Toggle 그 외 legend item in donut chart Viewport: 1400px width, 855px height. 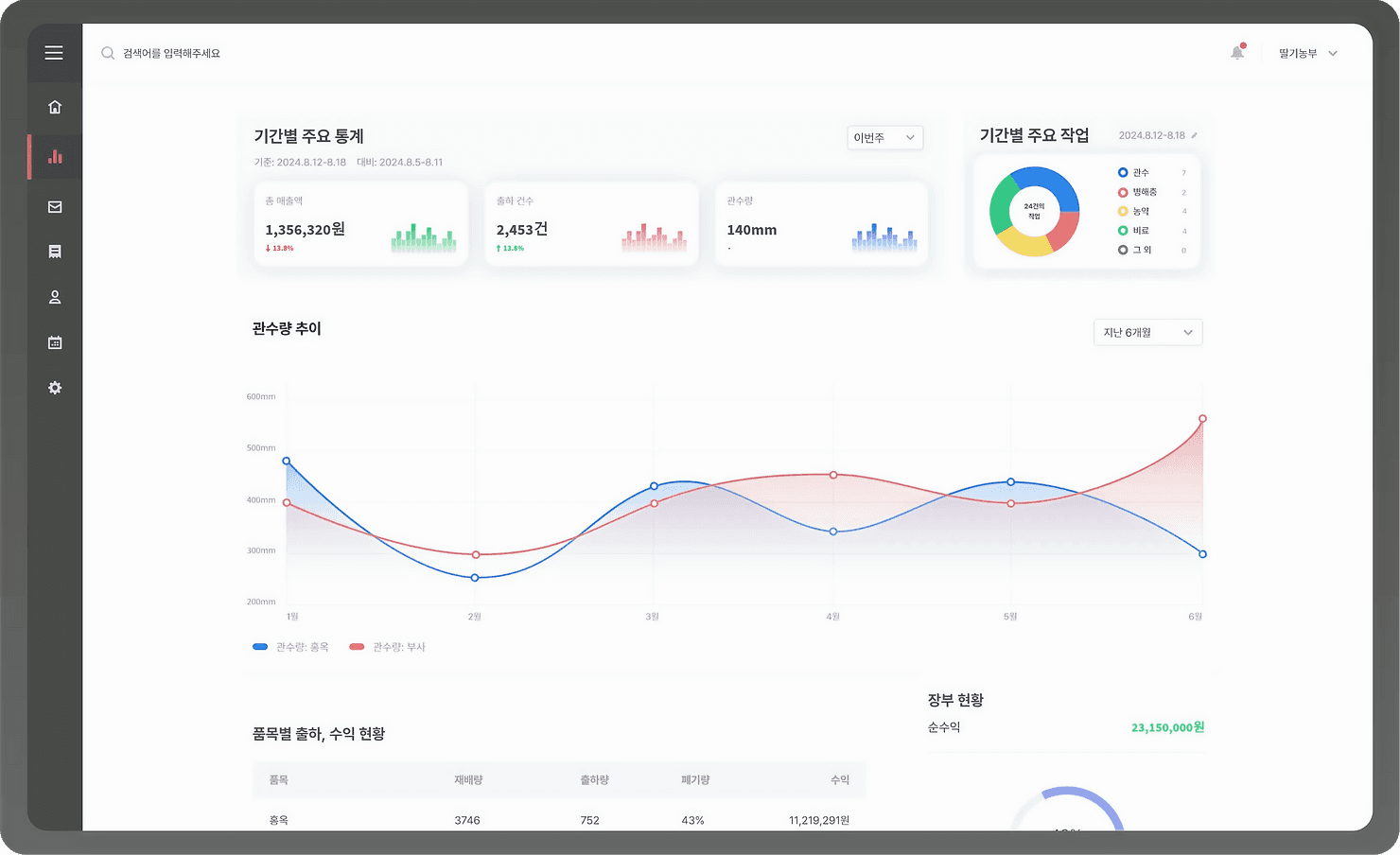pos(1152,250)
